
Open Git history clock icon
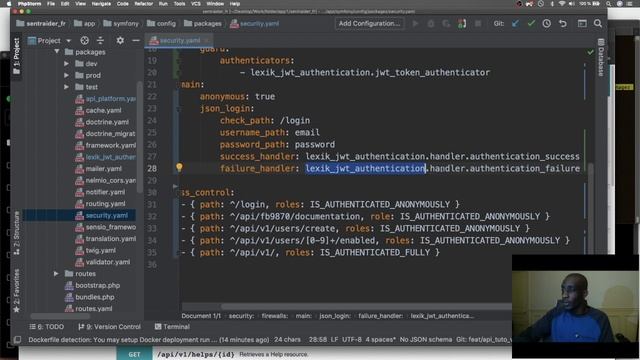(547, 24)
